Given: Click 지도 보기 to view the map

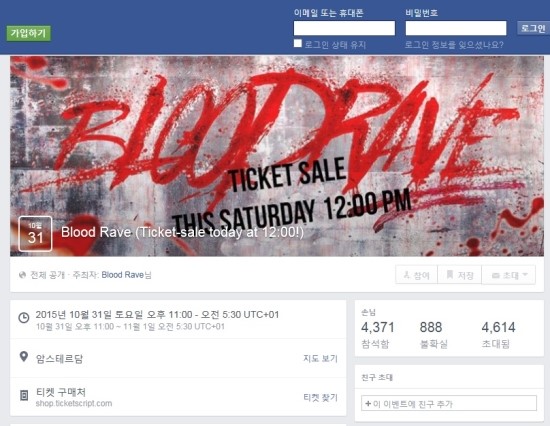Looking at the screenshot, I should [x=320, y=358].
